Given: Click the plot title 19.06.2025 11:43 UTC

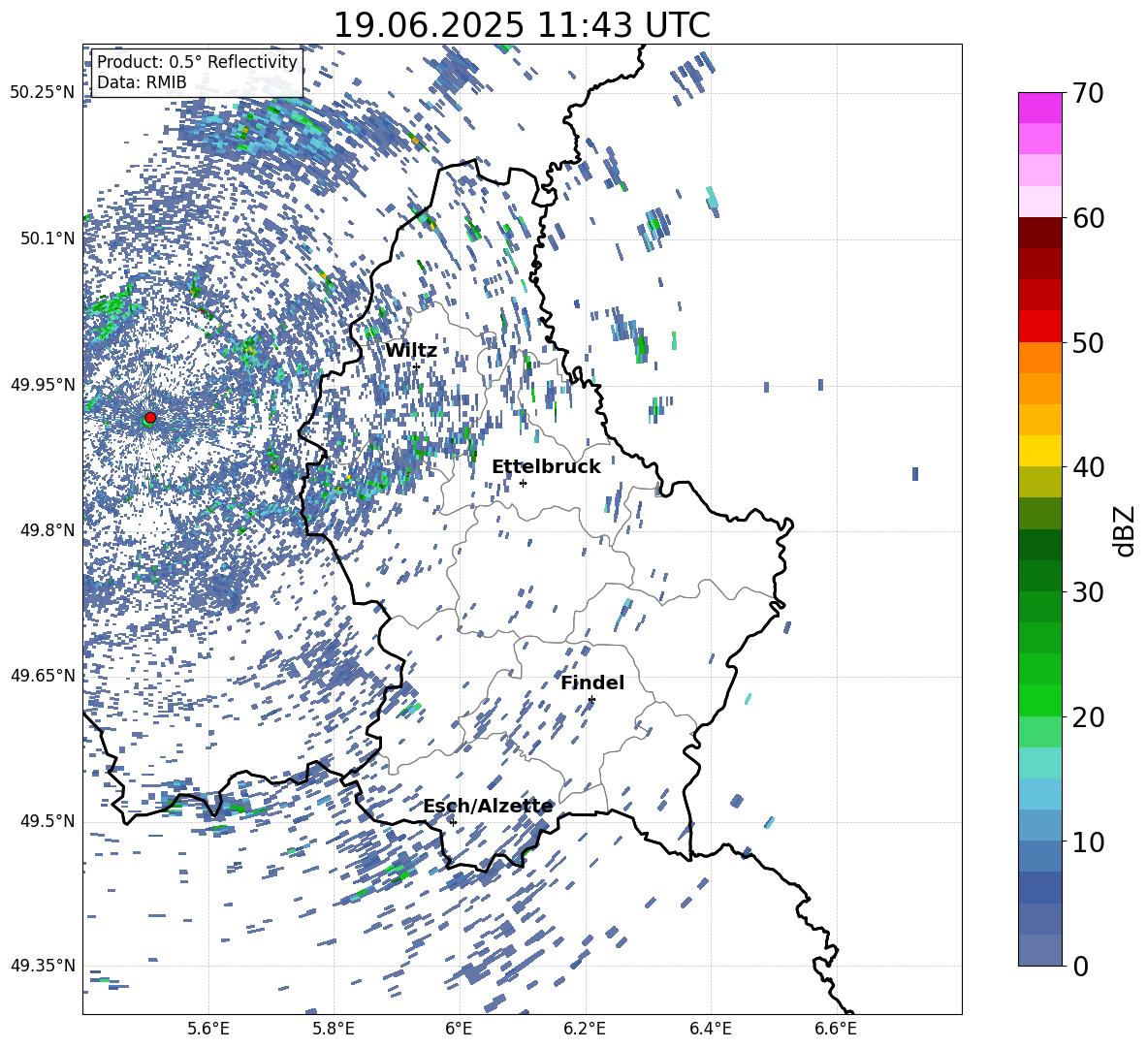Looking at the screenshot, I should pyautogui.click(x=522, y=25).
